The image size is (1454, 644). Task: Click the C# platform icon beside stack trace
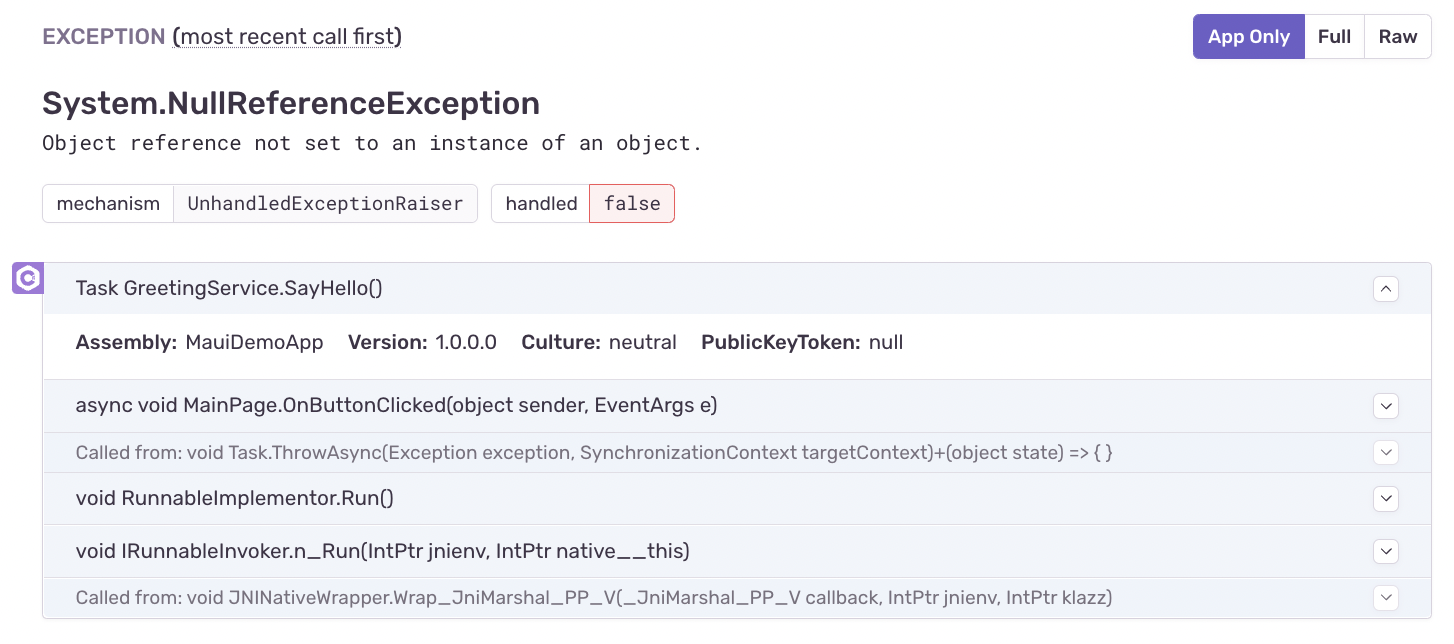27,278
